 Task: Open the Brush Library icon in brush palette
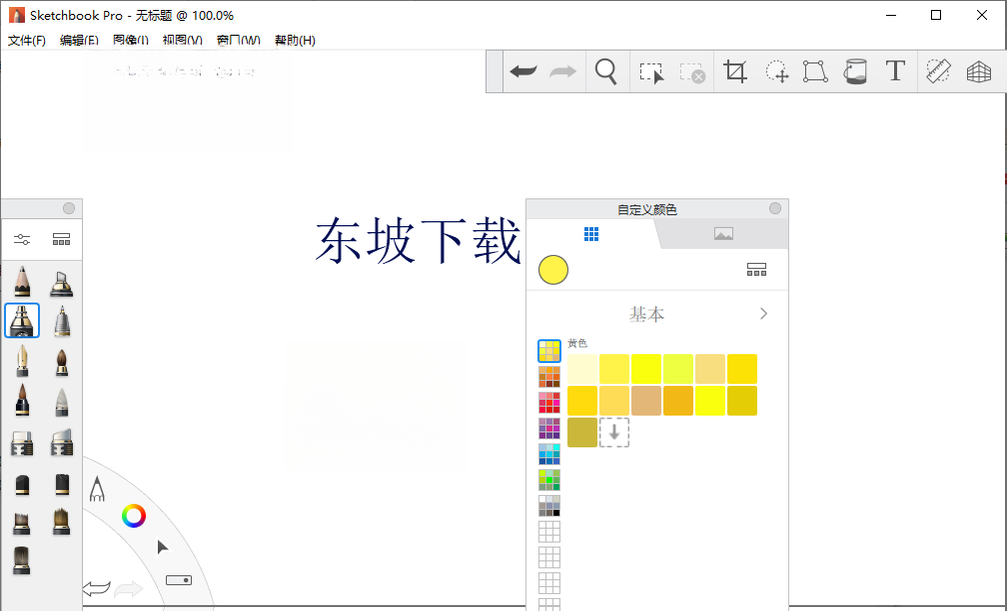[62, 240]
